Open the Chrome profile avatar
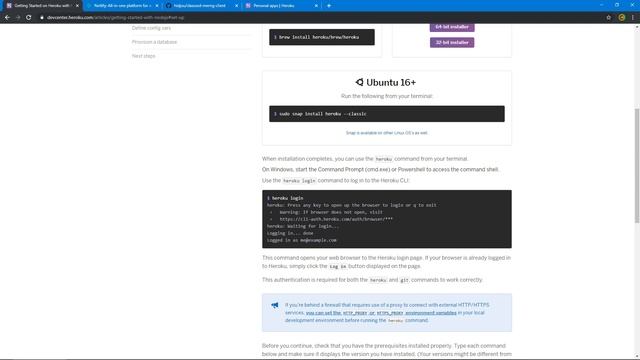 (x=622, y=18)
